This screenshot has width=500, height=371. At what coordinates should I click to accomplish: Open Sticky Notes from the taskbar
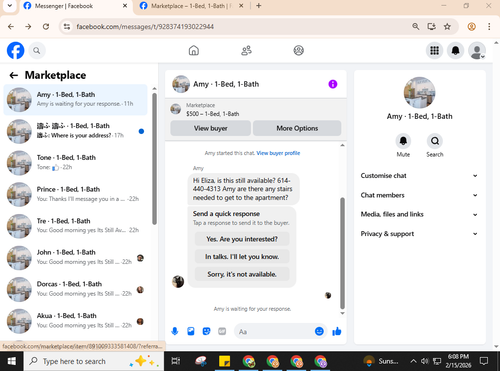pos(225,361)
